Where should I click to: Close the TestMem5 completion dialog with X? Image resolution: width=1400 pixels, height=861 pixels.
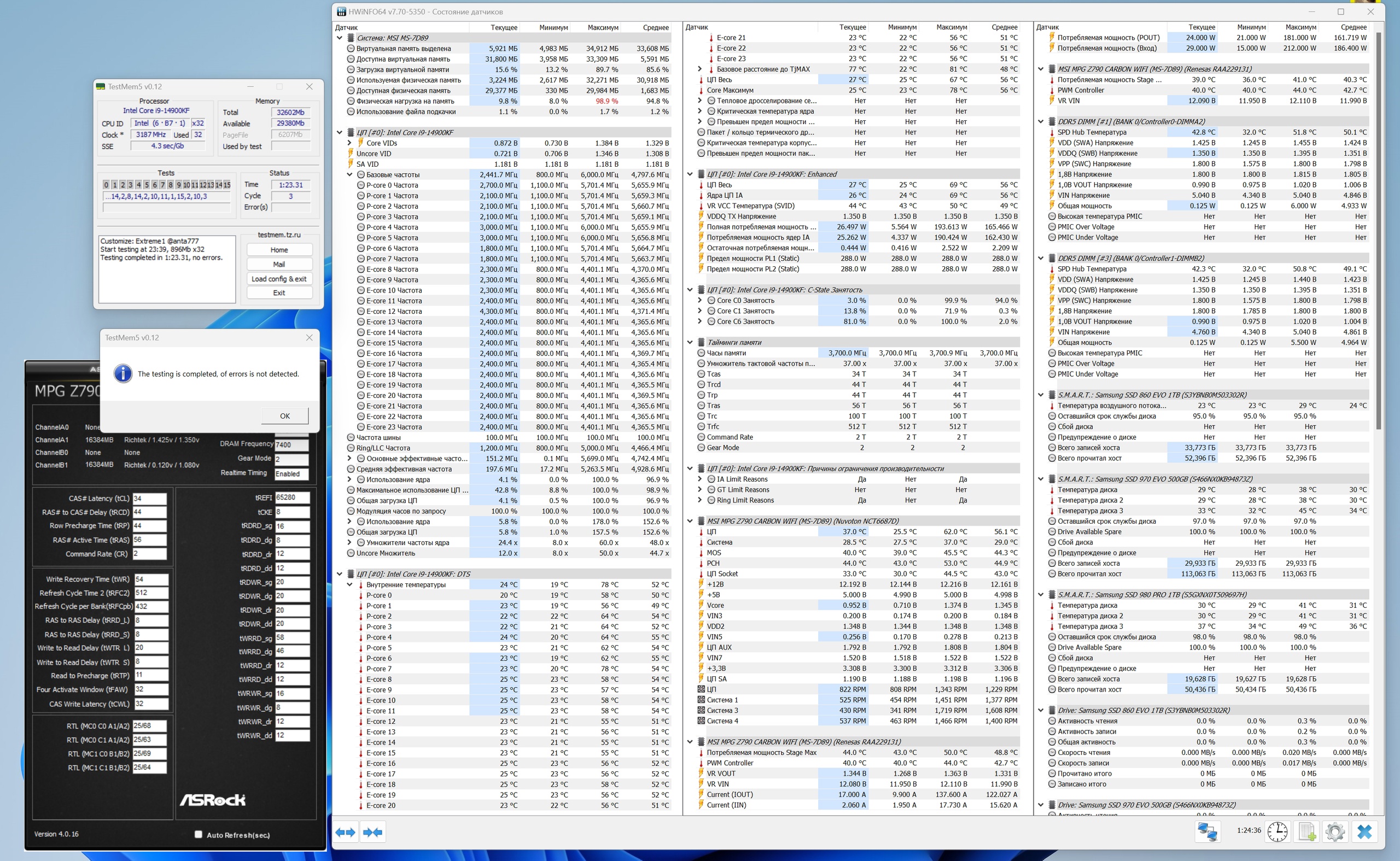tap(310, 338)
